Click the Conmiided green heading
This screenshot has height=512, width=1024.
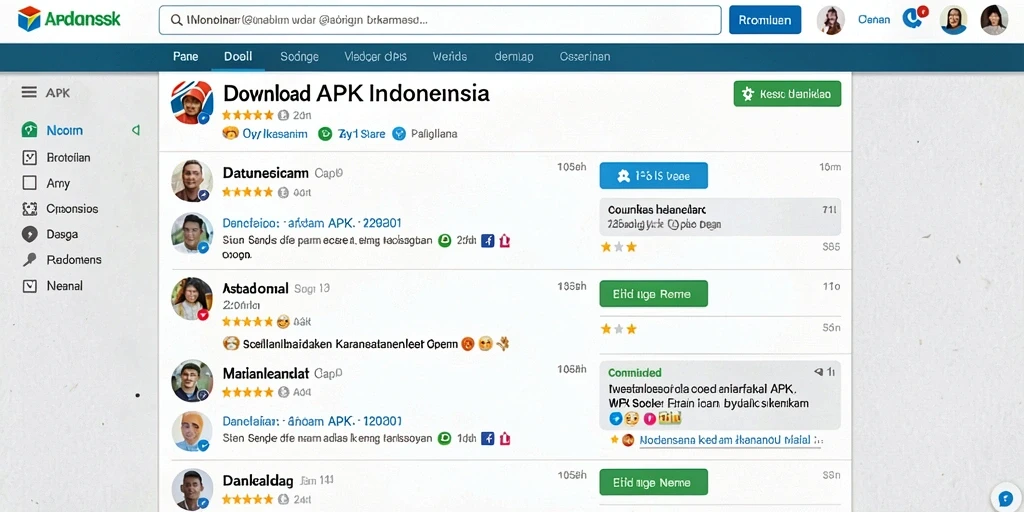pyautogui.click(x=635, y=373)
